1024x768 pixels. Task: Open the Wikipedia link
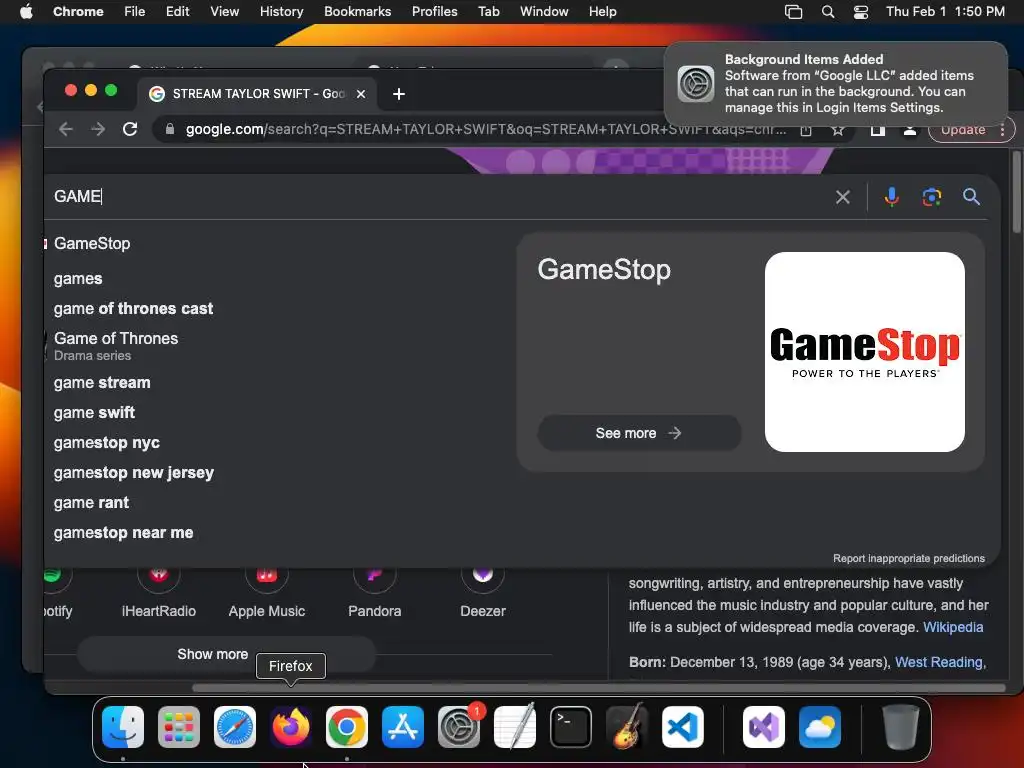tap(953, 627)
